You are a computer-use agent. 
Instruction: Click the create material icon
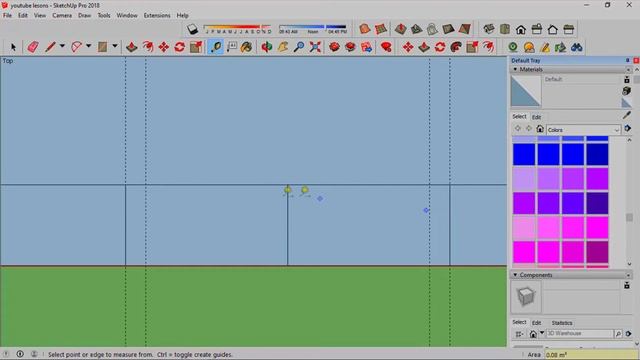627,91
